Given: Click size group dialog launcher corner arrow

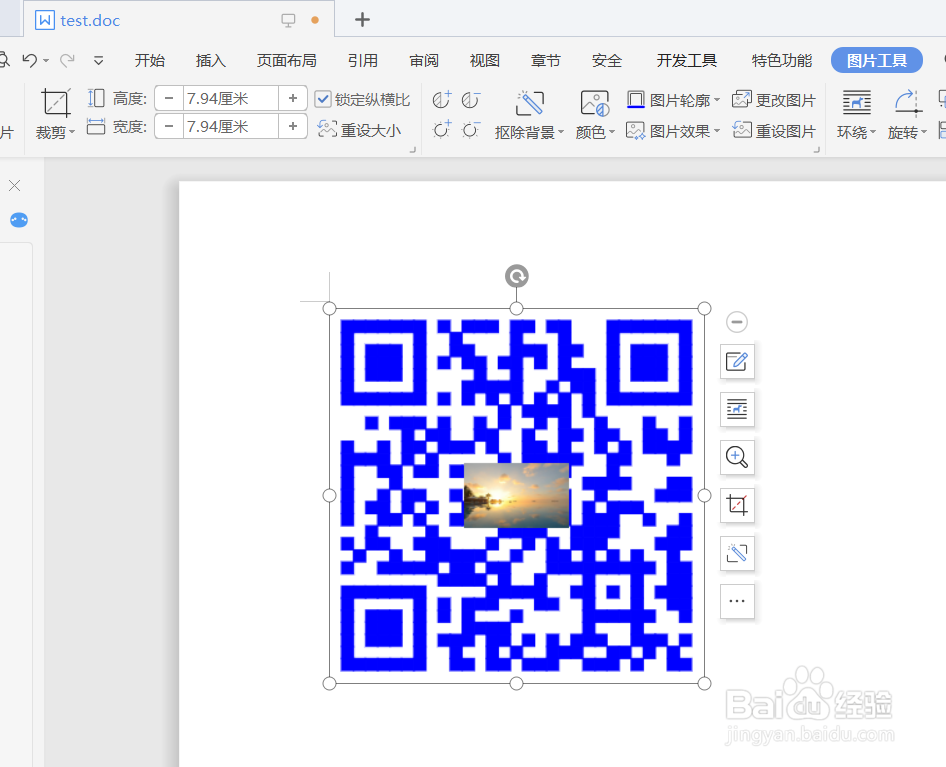Looking at the screenshot, I should click(x=413, y=149).
